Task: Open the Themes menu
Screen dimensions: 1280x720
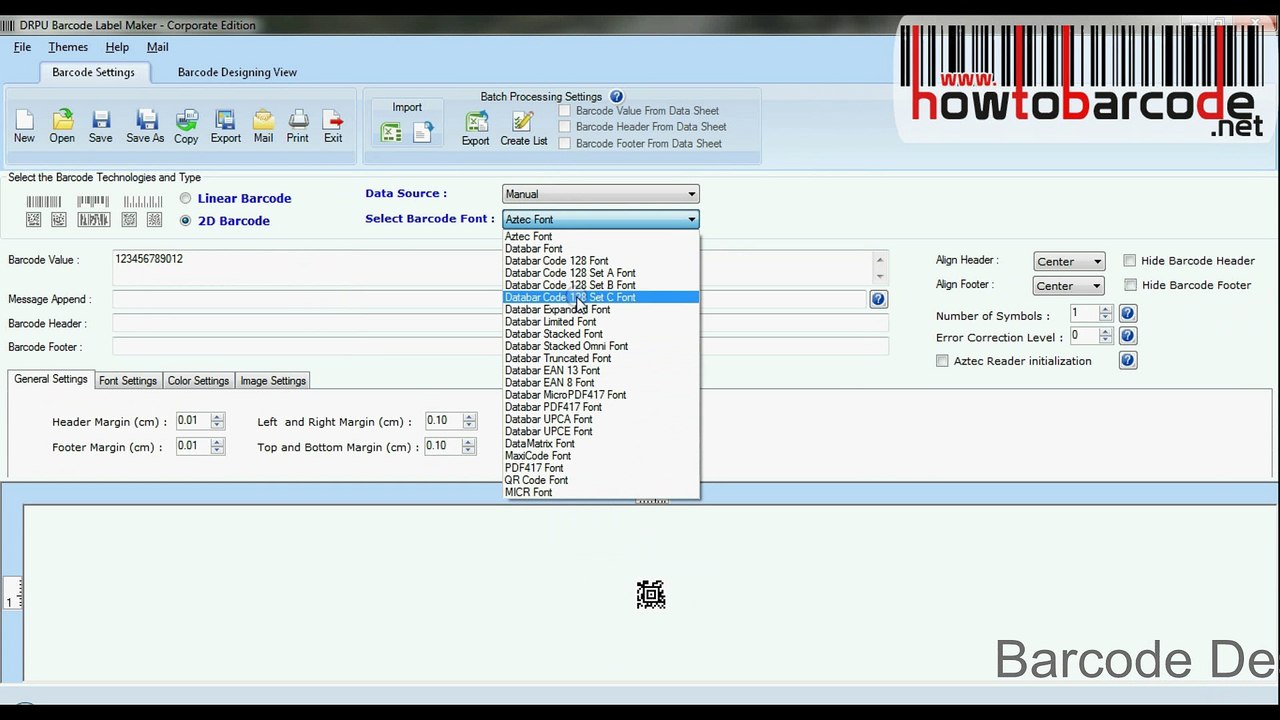Action: (x=68, y=47)
